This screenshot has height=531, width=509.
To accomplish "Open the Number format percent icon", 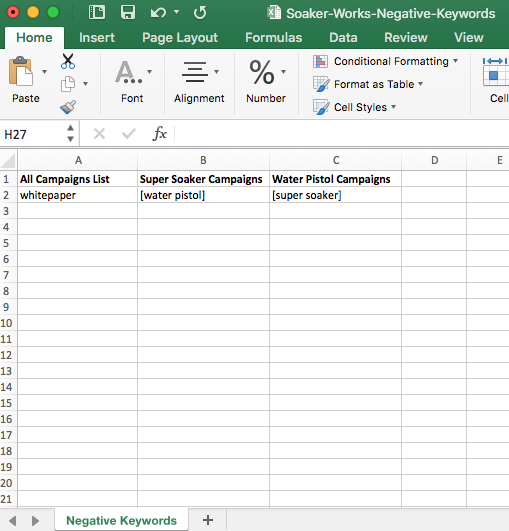I will point(261,72).
